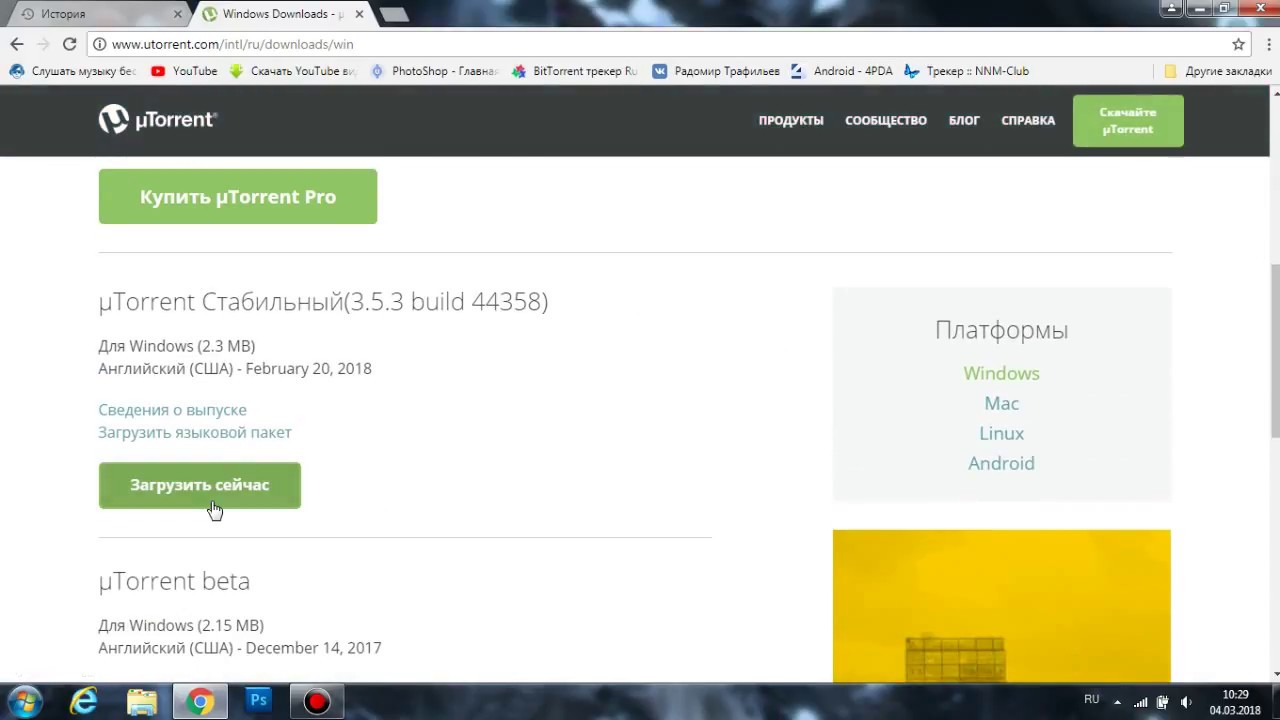The image size is (1280, 720).
Task: Click the browser back arrow
Action: (x=16, y=44)
